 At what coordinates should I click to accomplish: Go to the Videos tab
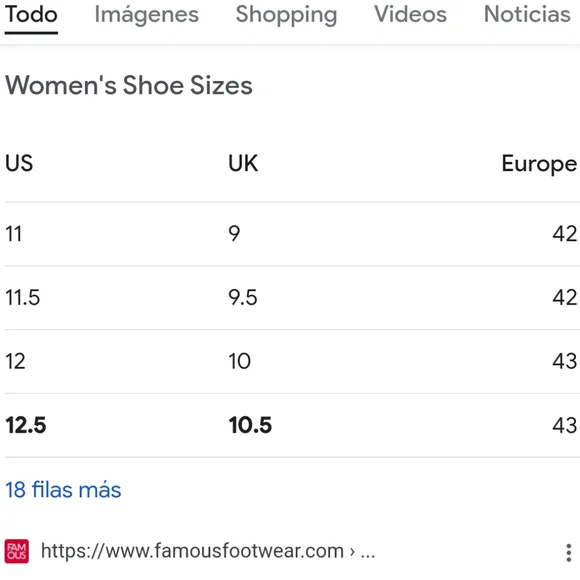(x=410, y=14)
